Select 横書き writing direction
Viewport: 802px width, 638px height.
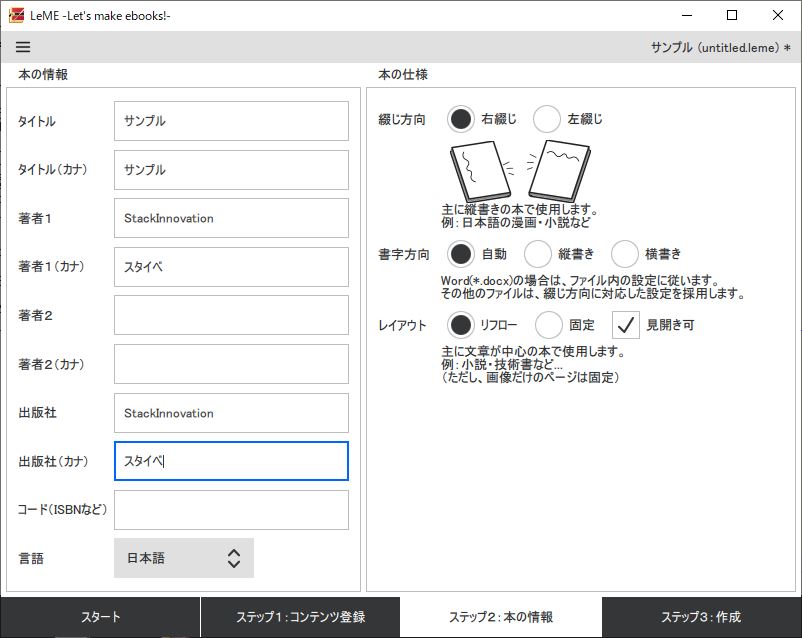[624, 254]
